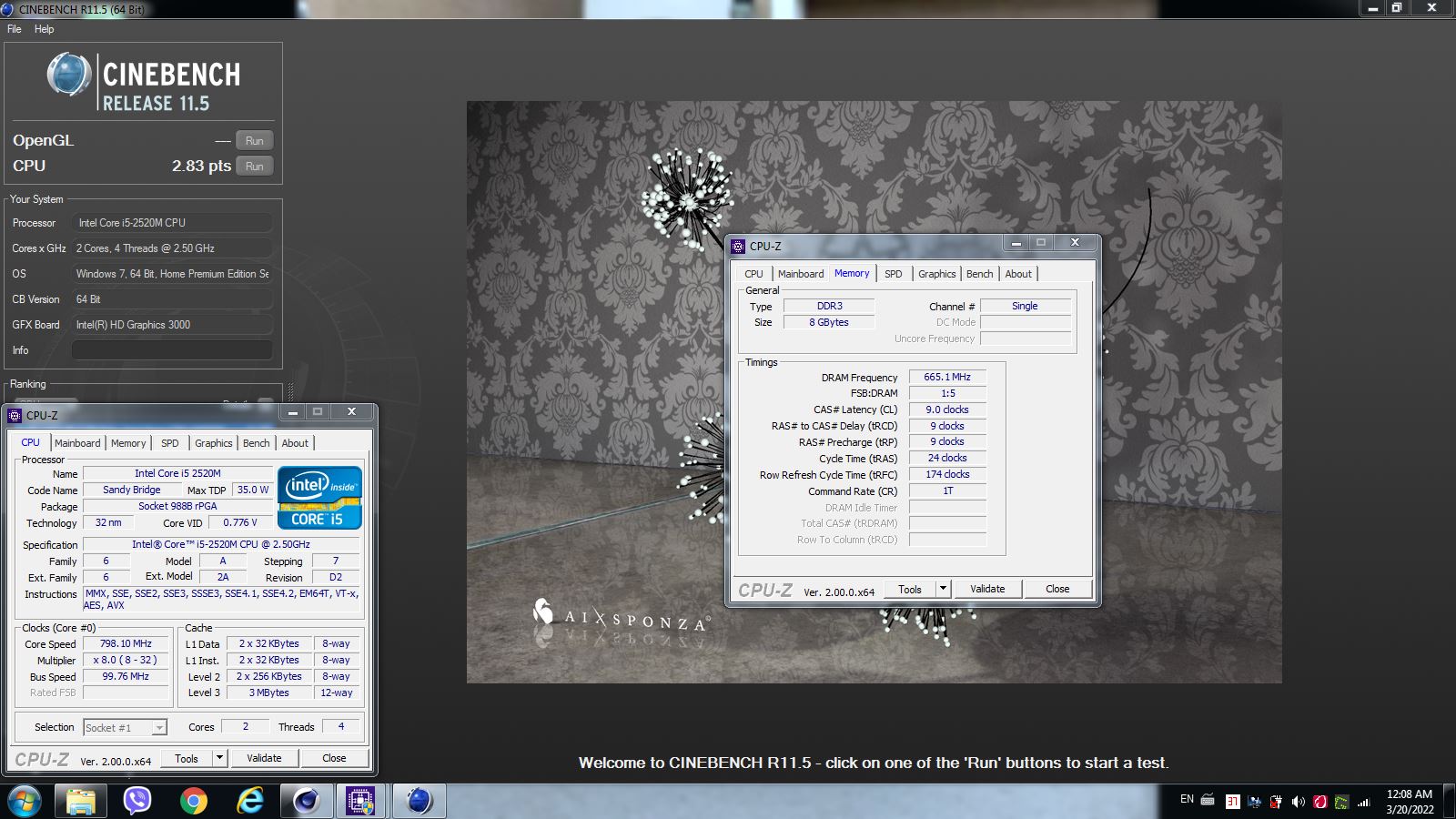Run the CPU benchmark
1456x819 pixels.
(255, 167)
